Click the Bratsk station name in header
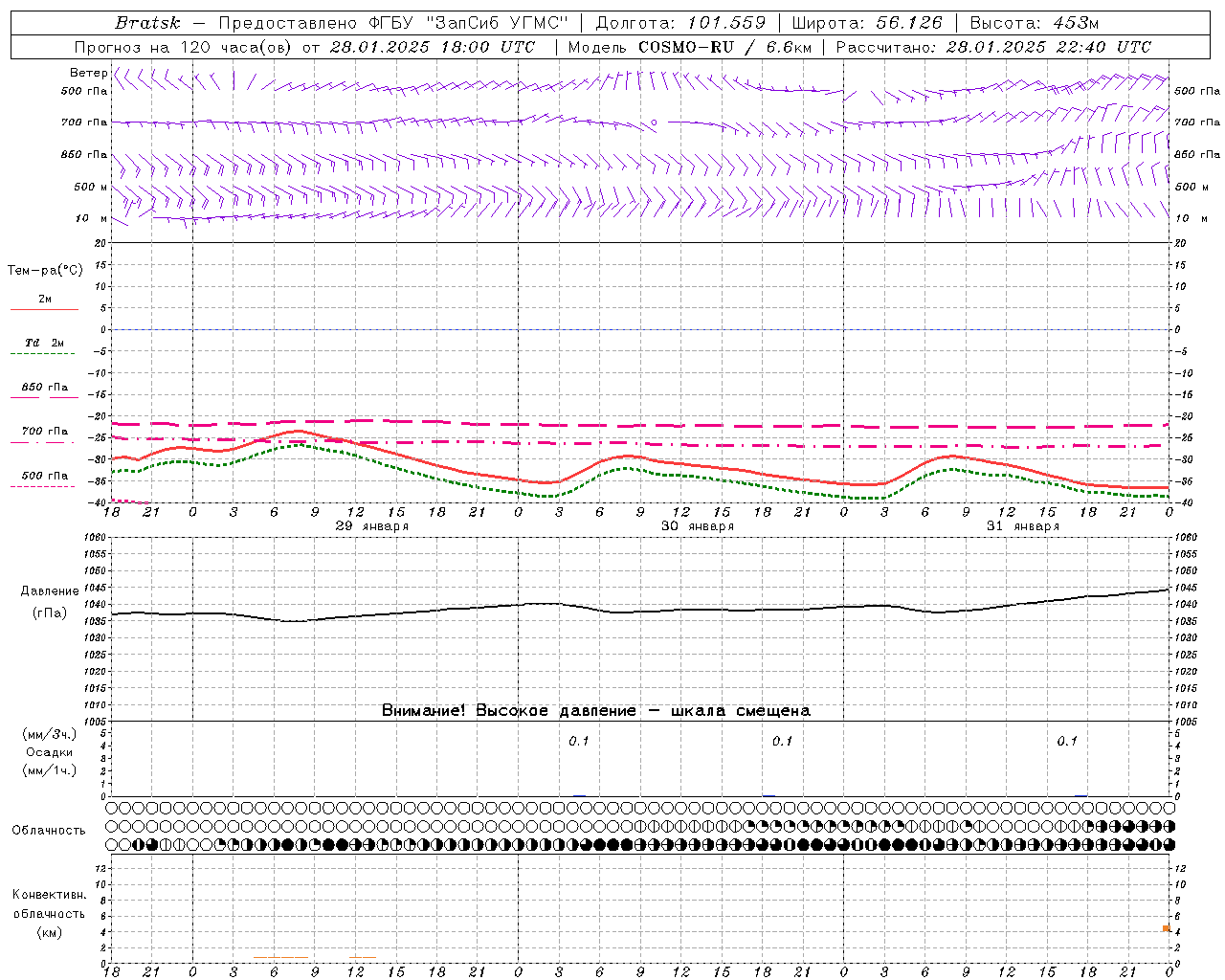This screenshot has height=980, width=1225. click(x=147, y=23)
